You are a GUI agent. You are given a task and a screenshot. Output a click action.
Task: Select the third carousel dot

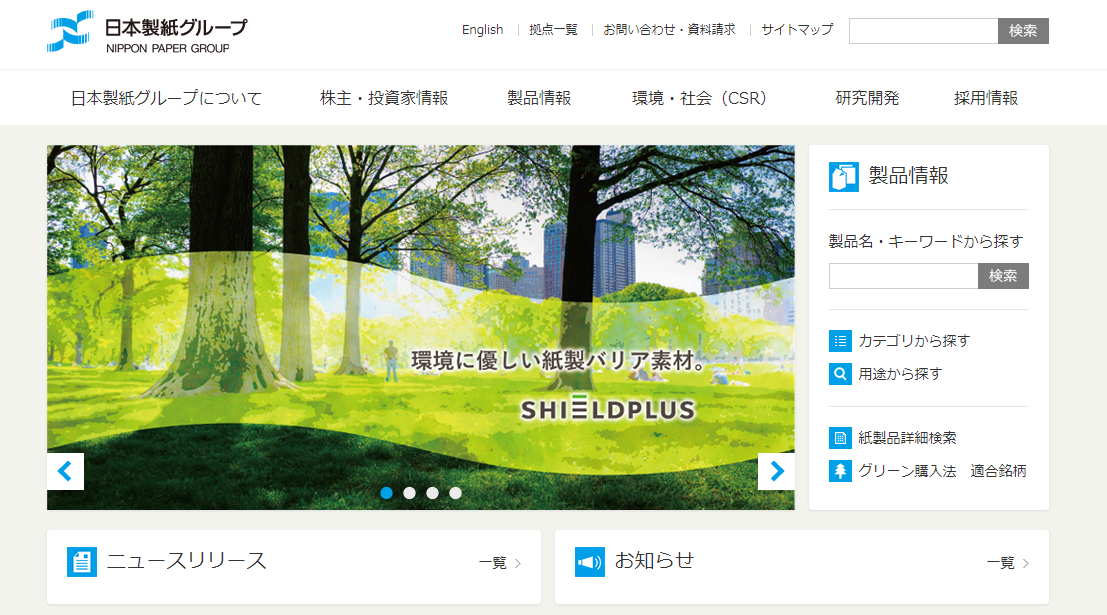click(x=433, y=493)
